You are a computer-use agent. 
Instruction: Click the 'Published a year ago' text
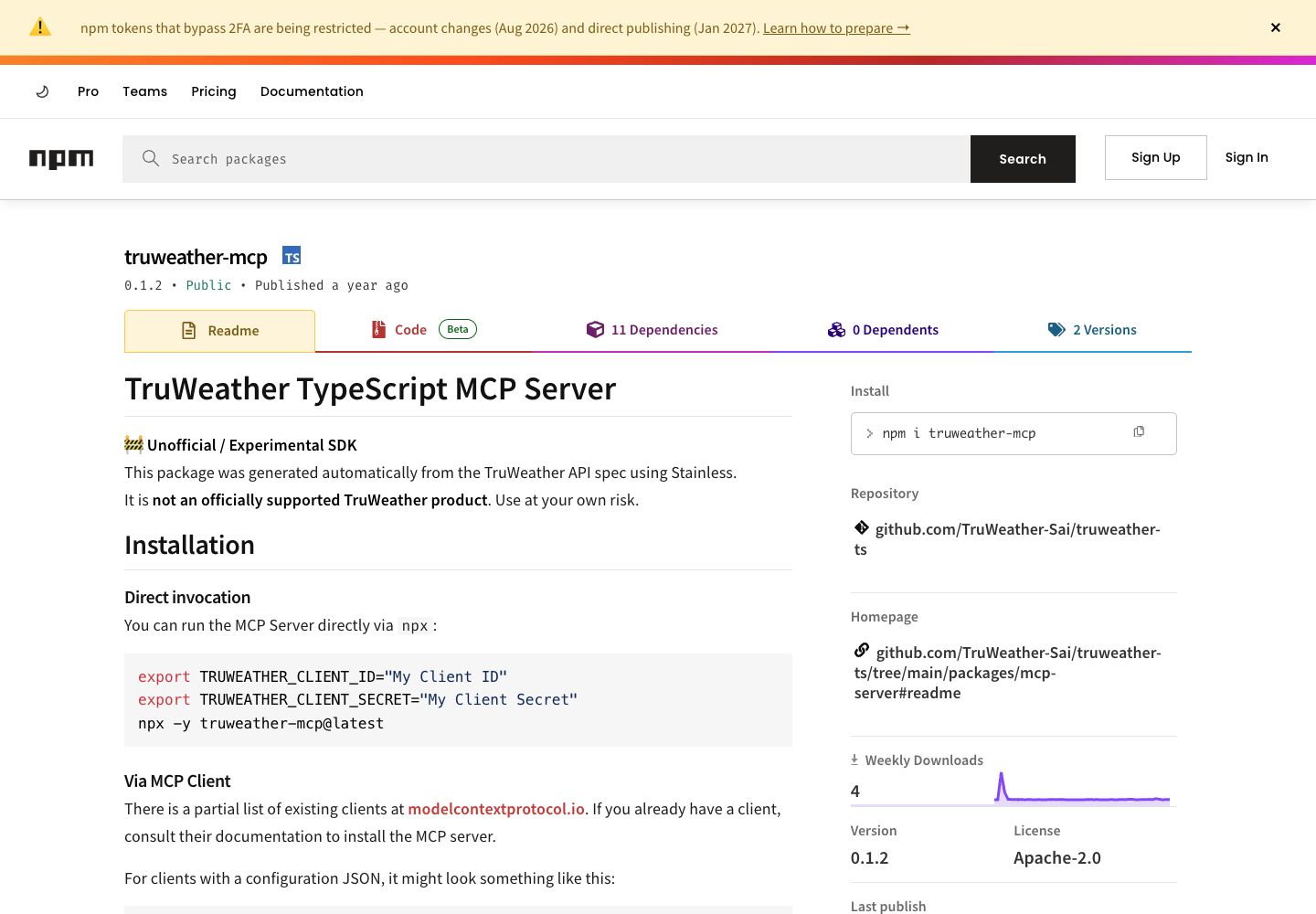[x=332, y=285]
